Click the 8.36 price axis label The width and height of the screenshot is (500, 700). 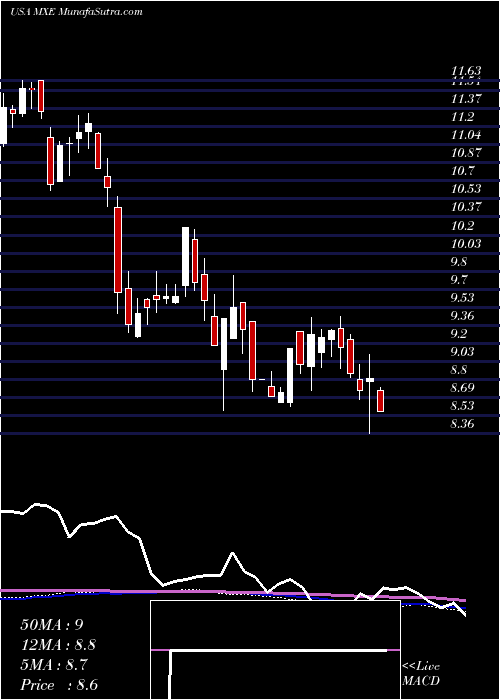462,424
